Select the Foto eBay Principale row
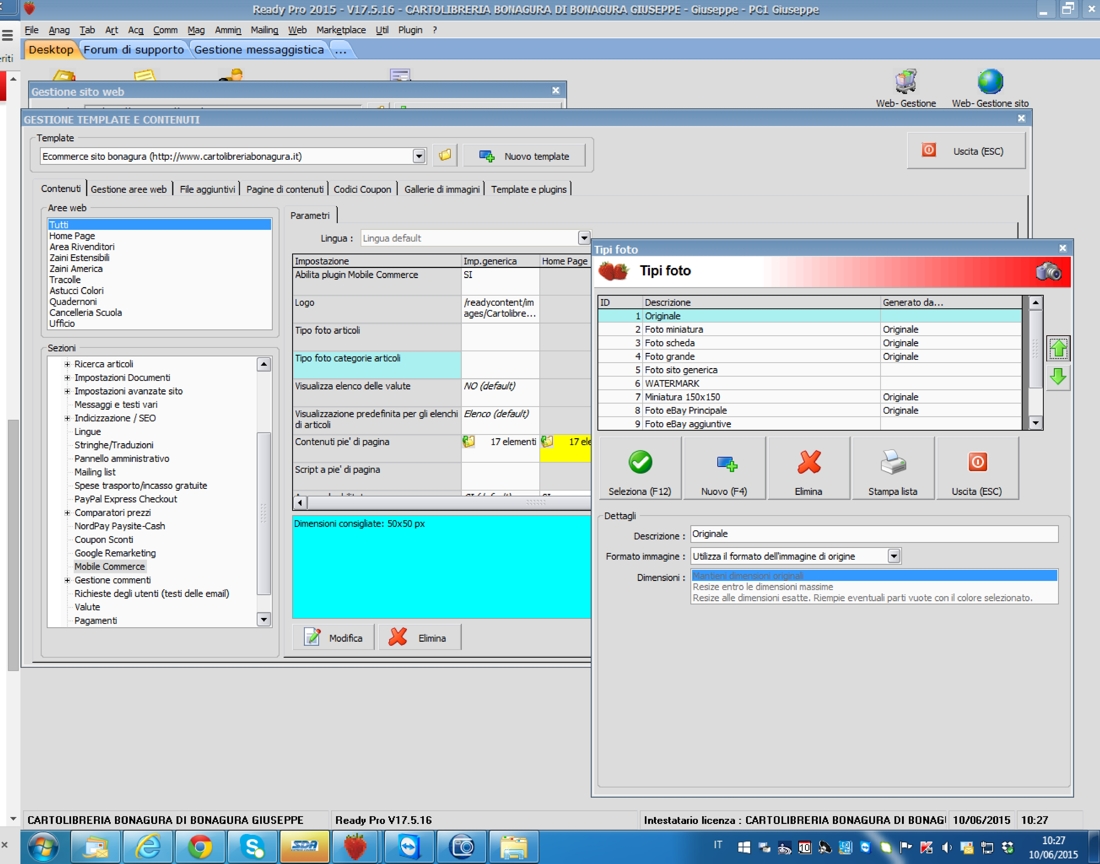Viewport: 1100px width, 864px height. click(x=810, y=410)
